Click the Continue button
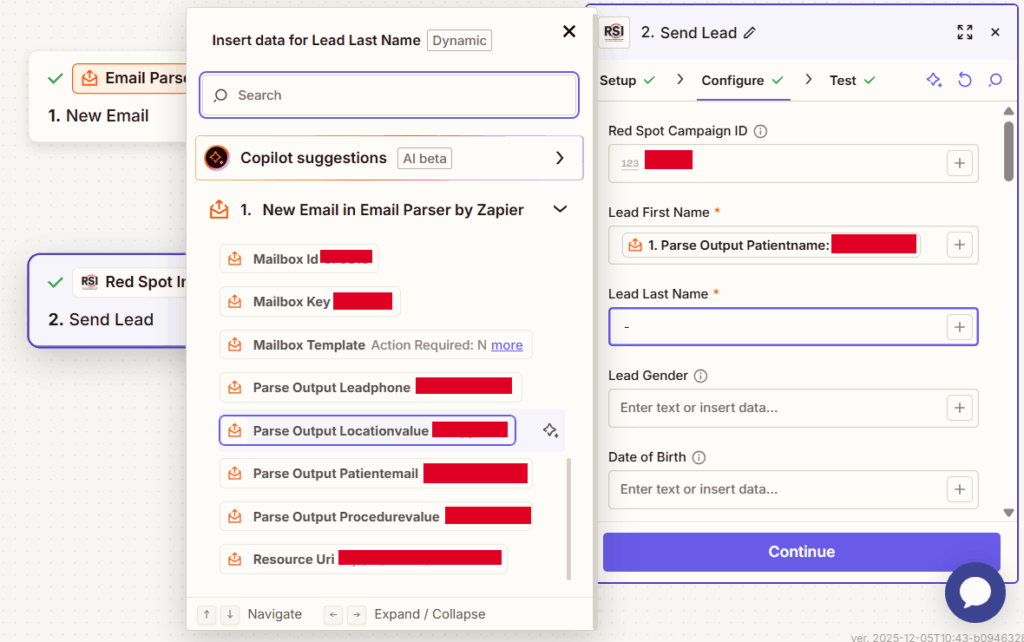 (801, 552)
